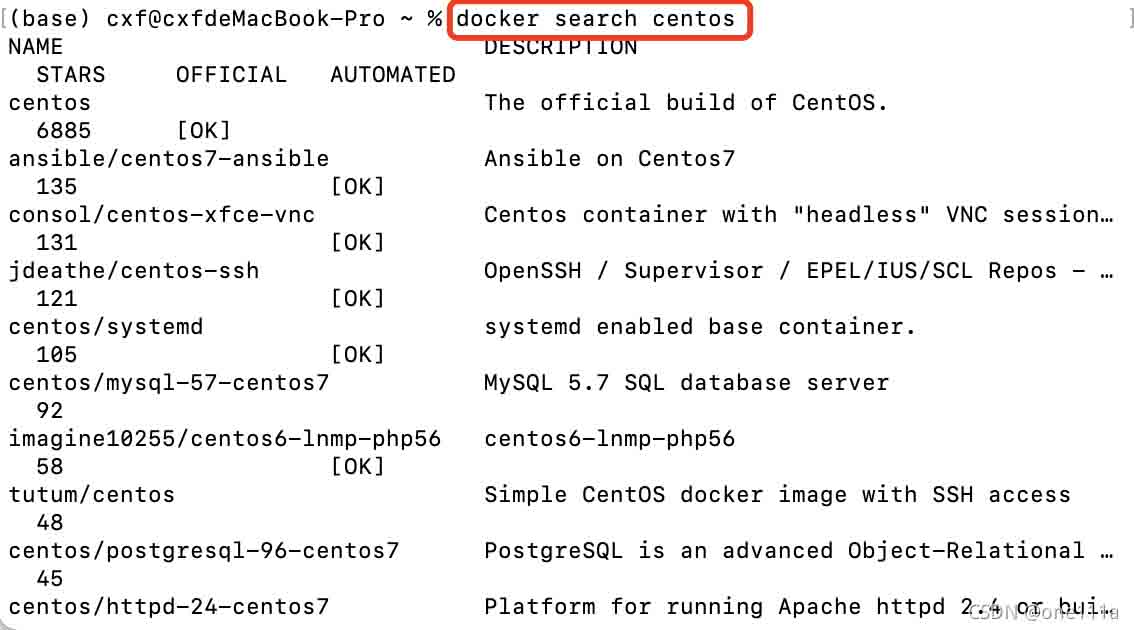Viewport: 1134px width, 630px height.
Task: Click the MySQL 5.7 SQL database server description
Action: pos(686,383)
